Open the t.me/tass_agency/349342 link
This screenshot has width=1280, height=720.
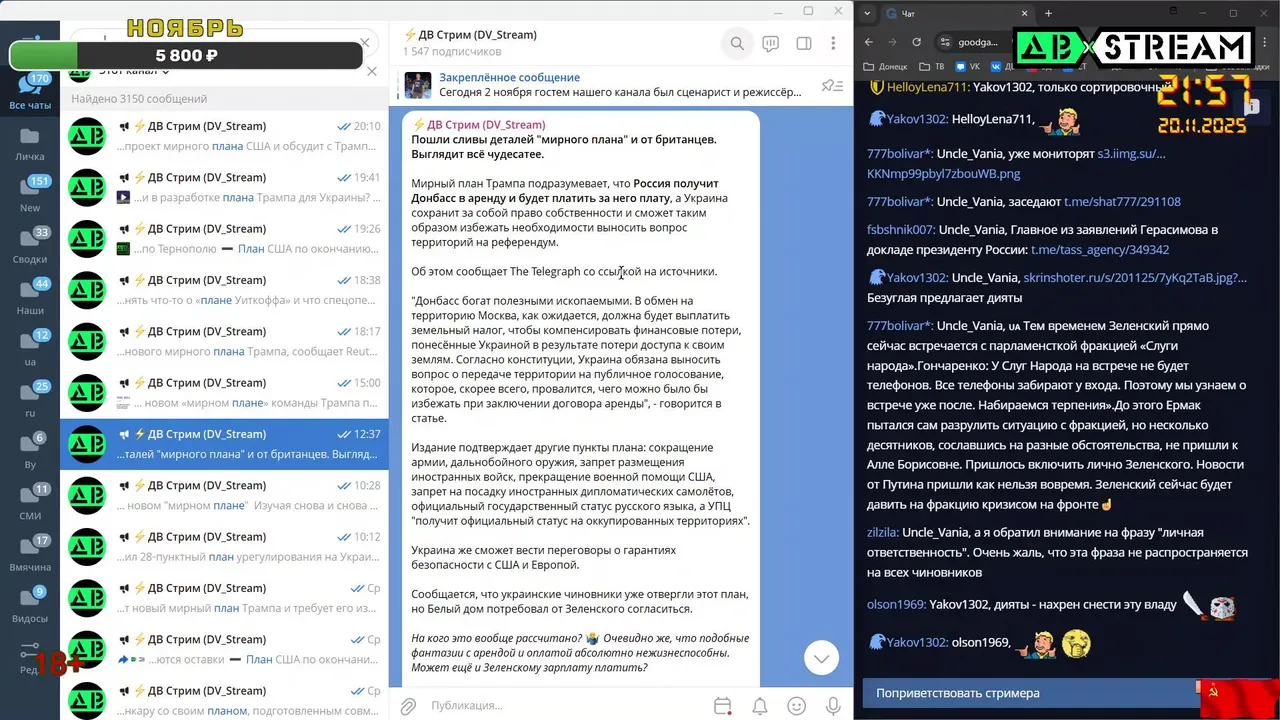coord(1100,249)
